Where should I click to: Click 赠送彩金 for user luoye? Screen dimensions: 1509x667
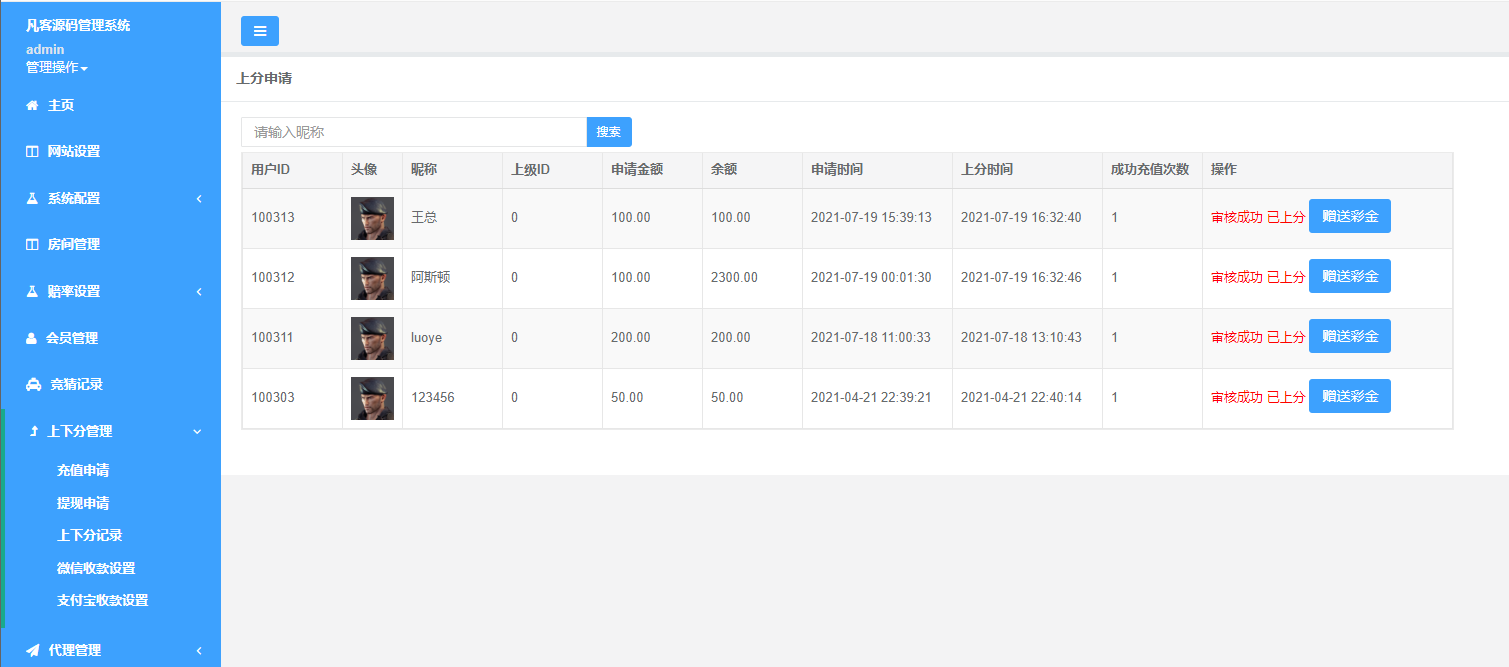(1349, 336)
